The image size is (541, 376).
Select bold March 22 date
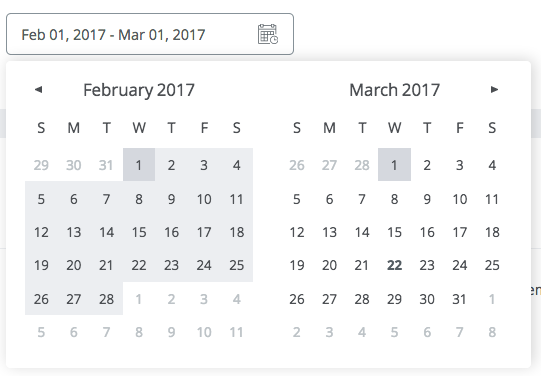pos(394,265)
